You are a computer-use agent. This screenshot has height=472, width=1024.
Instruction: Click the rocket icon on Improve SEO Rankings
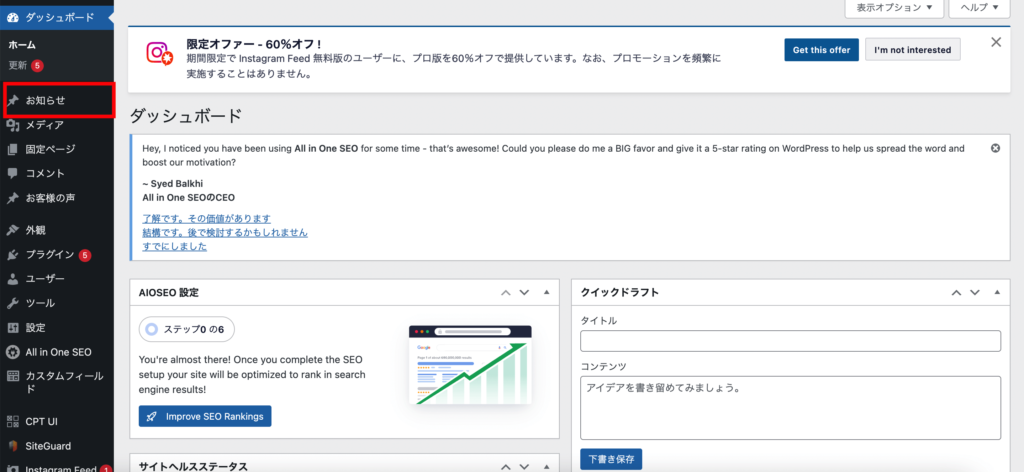click(x=152, y=417)
